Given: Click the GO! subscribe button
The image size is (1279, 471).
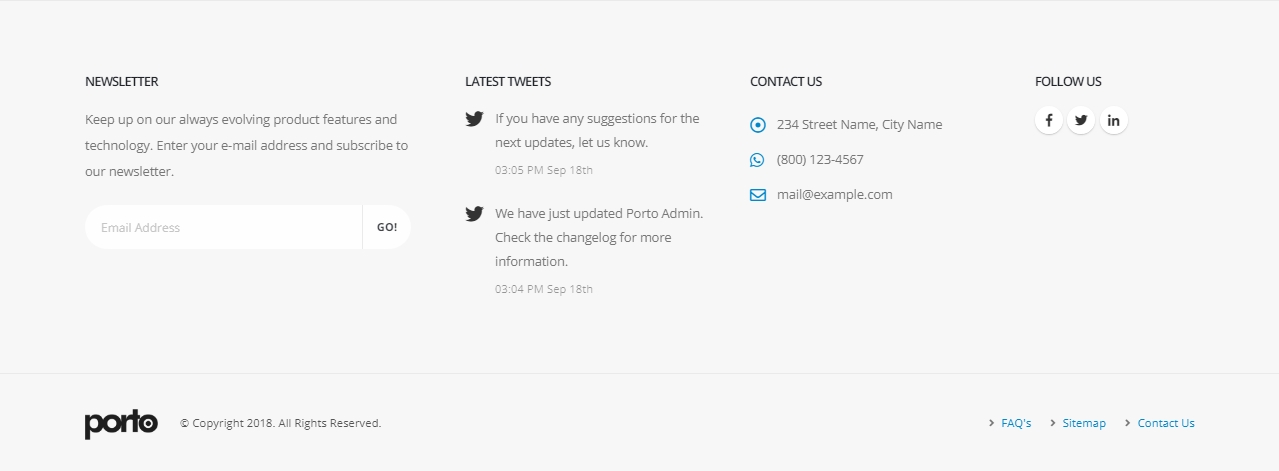Looking at the screenshot, I should click(387, 227).
